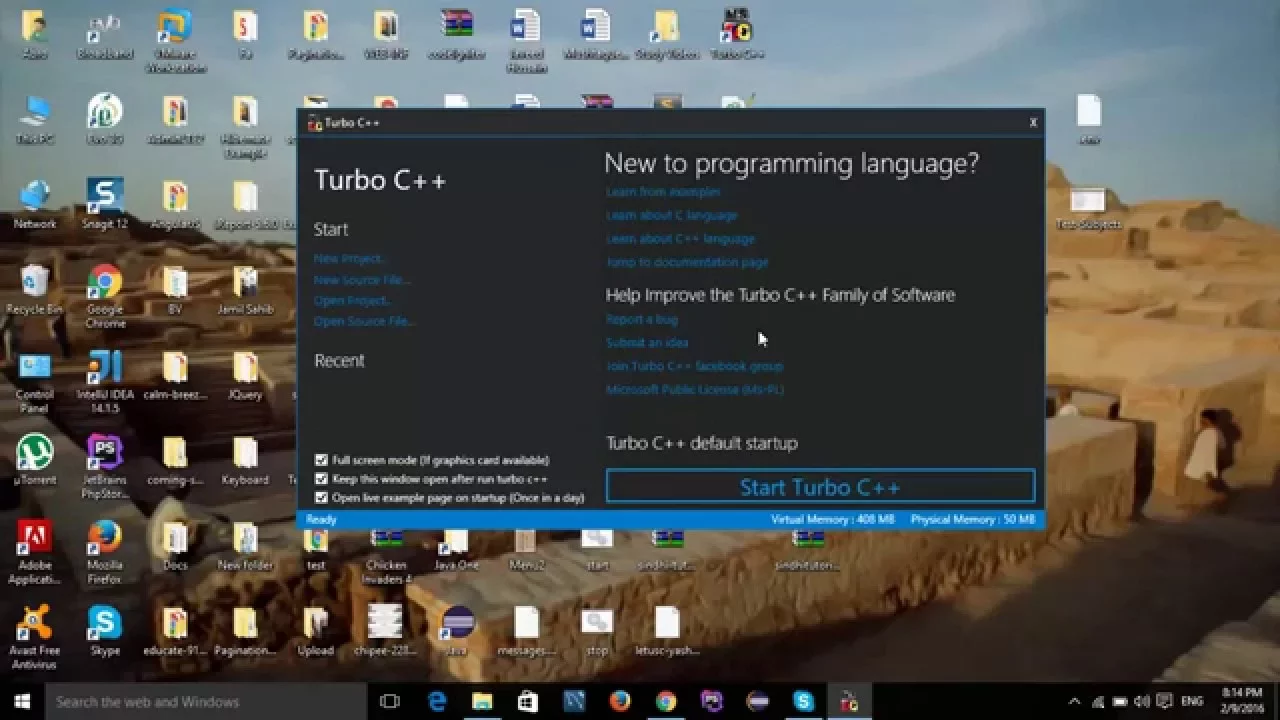Select the IntelliJ IDEA desktop icon
1280x720 pixels.
tap(105, 382)
